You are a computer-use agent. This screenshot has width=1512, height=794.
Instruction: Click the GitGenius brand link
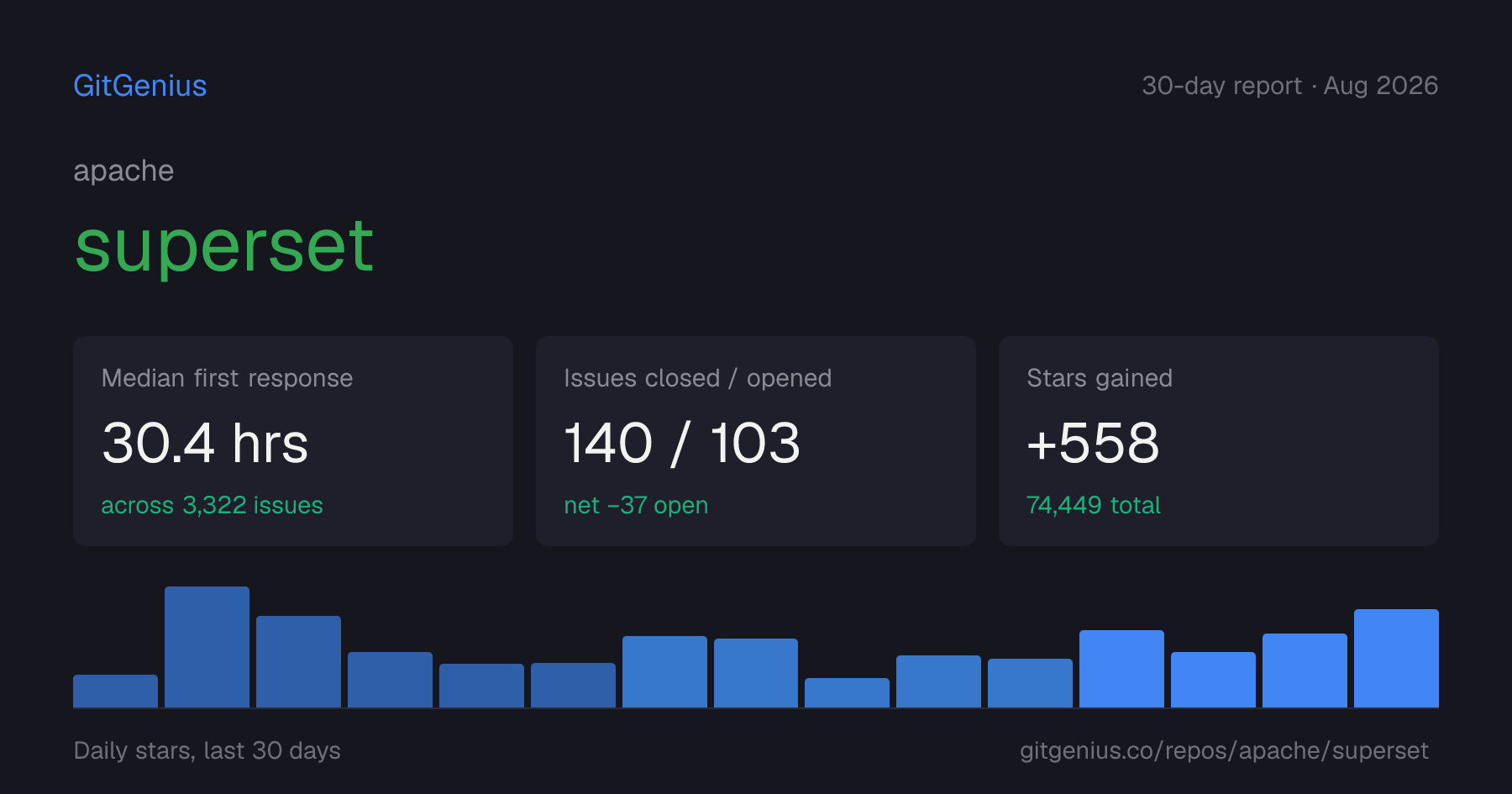(140, 86)
